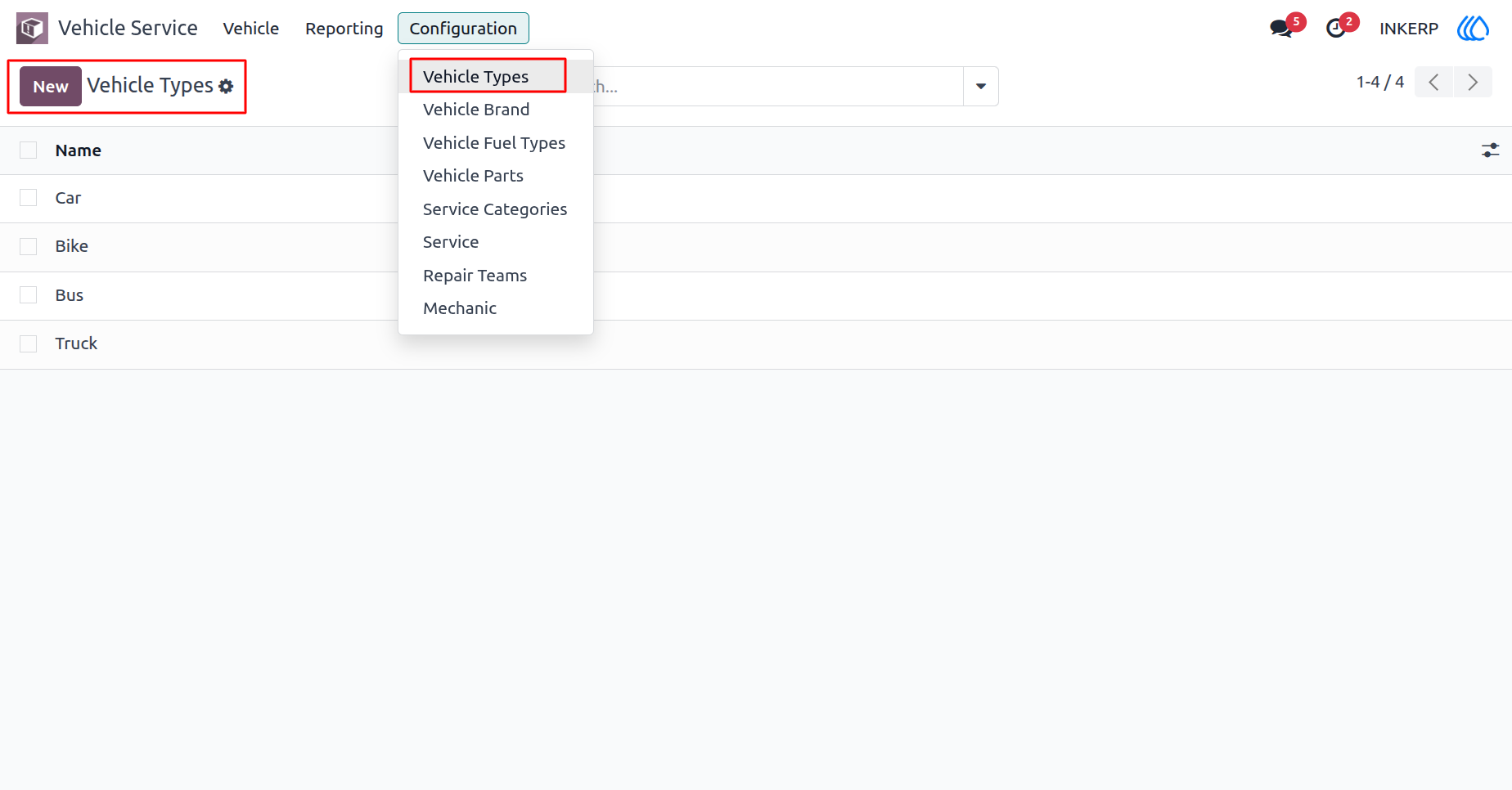
Task: Select Vehicle Parts menu entry
Action: 495,176
